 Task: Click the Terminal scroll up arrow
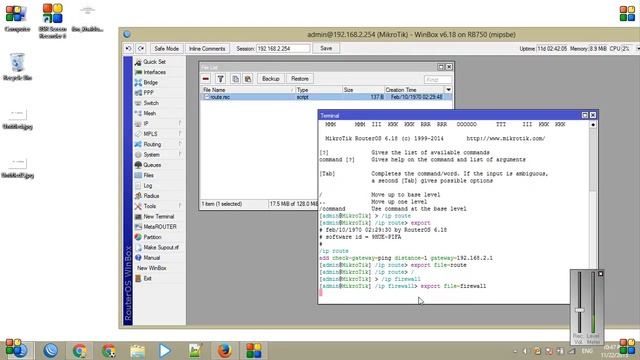[x=593, y=124]
